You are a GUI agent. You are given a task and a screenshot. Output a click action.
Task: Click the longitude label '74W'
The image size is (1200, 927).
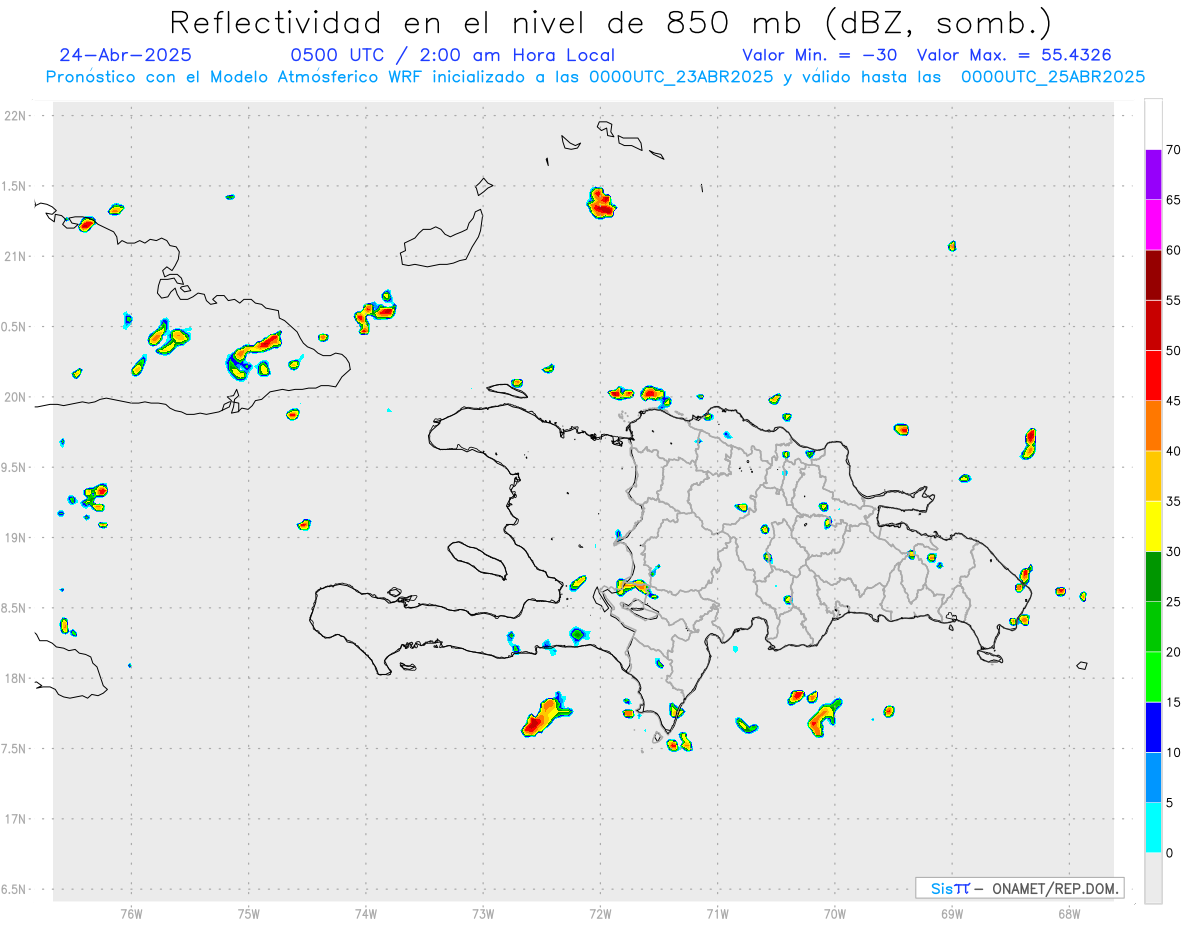[x=366, y=913]
